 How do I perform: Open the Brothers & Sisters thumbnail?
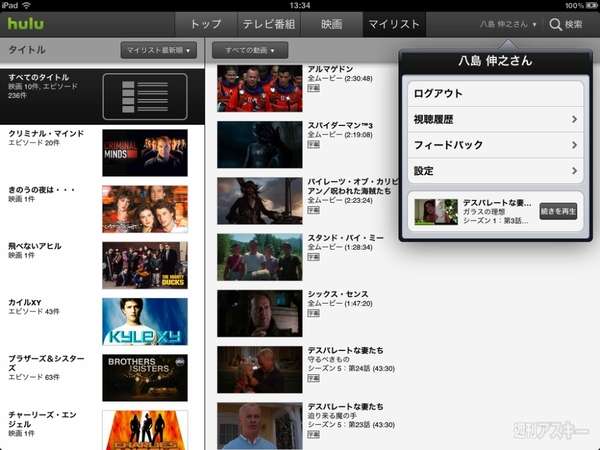coord(145,378)
